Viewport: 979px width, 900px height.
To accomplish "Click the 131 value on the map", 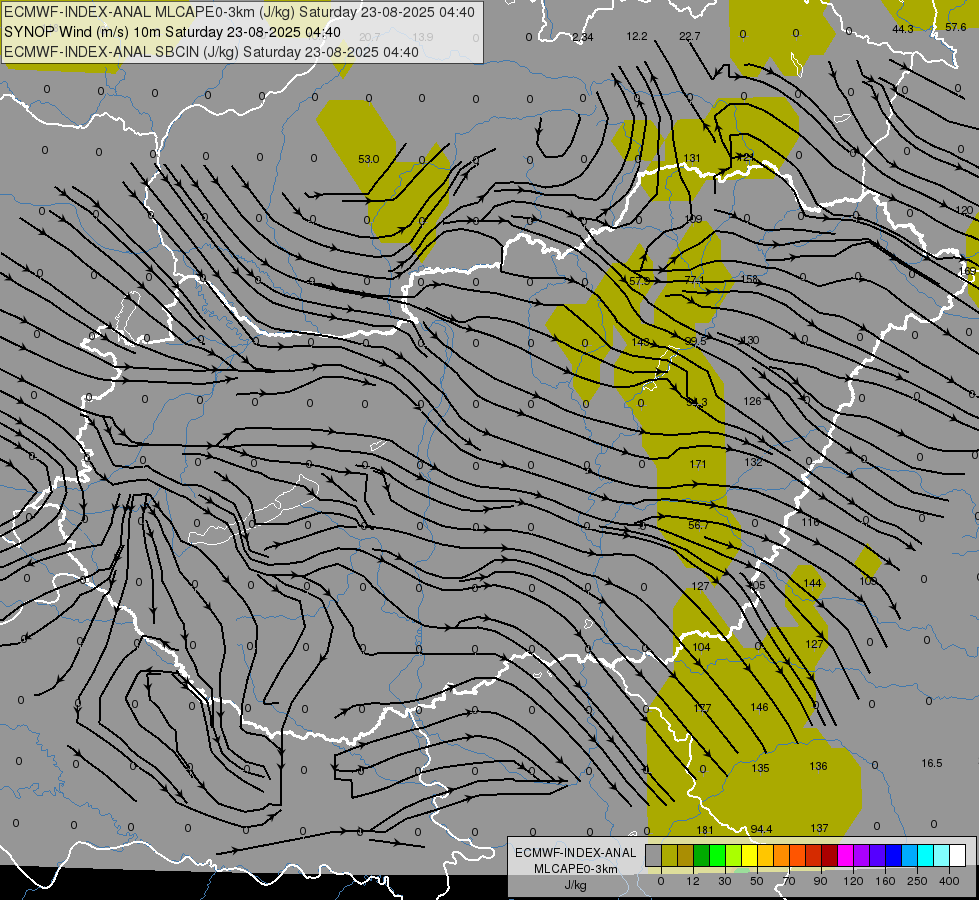I will pos(692,159).
